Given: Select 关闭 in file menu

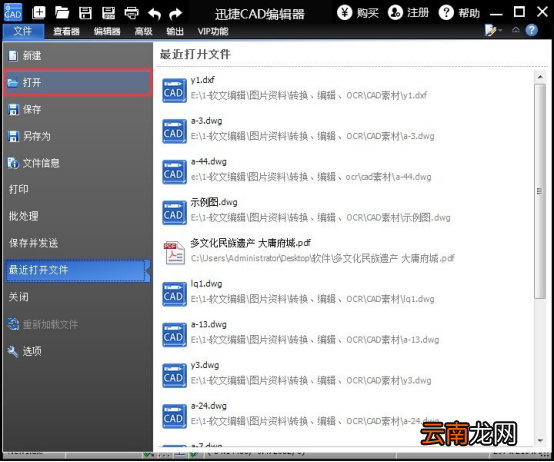Looking at the screenshot, I should coord(78,297).
